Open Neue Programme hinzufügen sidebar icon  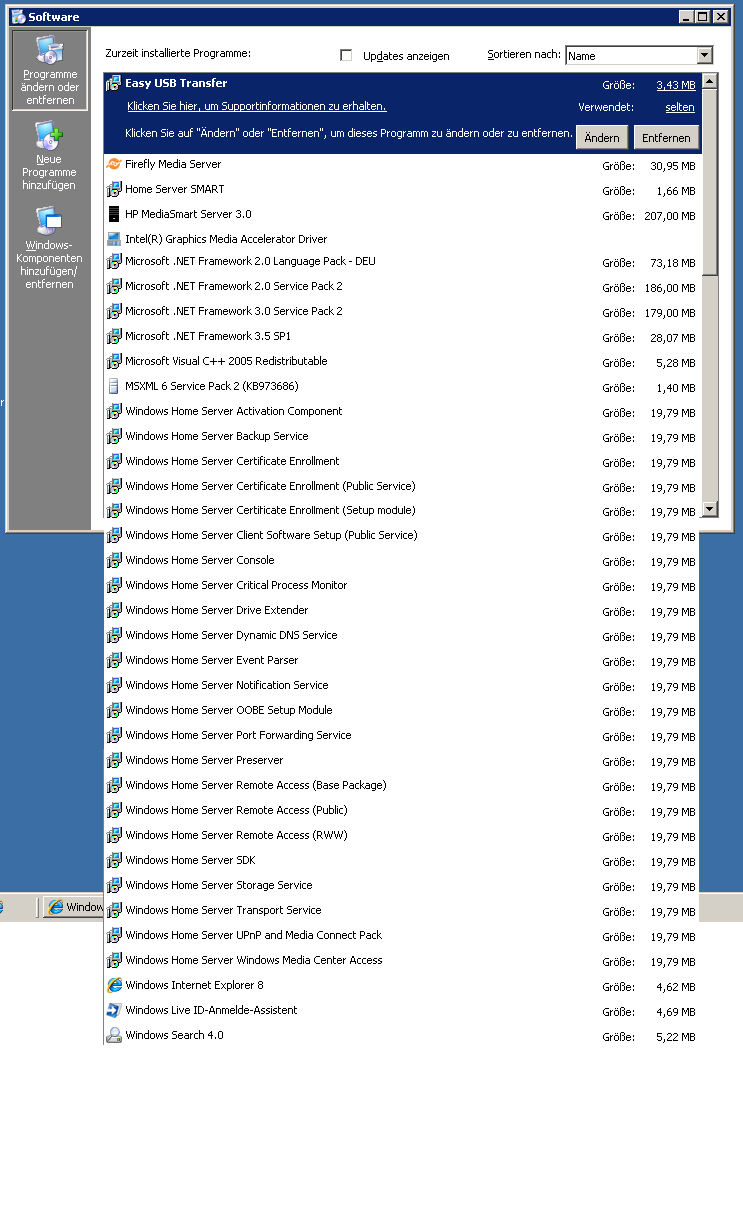coord(49,156)
